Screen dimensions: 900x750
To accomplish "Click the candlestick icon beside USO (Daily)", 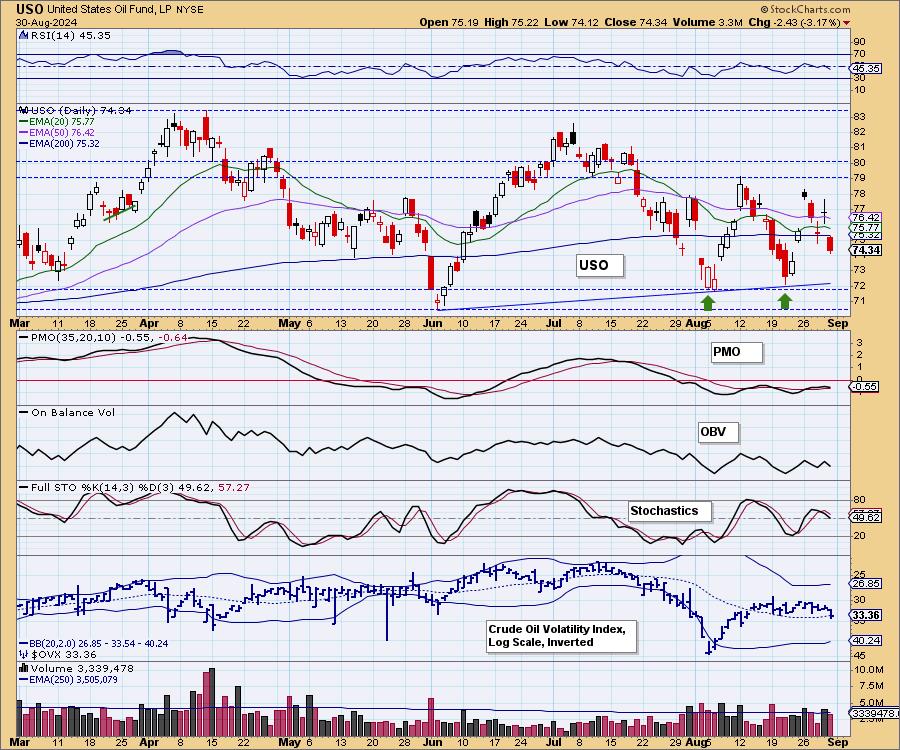I will [24, 110].
